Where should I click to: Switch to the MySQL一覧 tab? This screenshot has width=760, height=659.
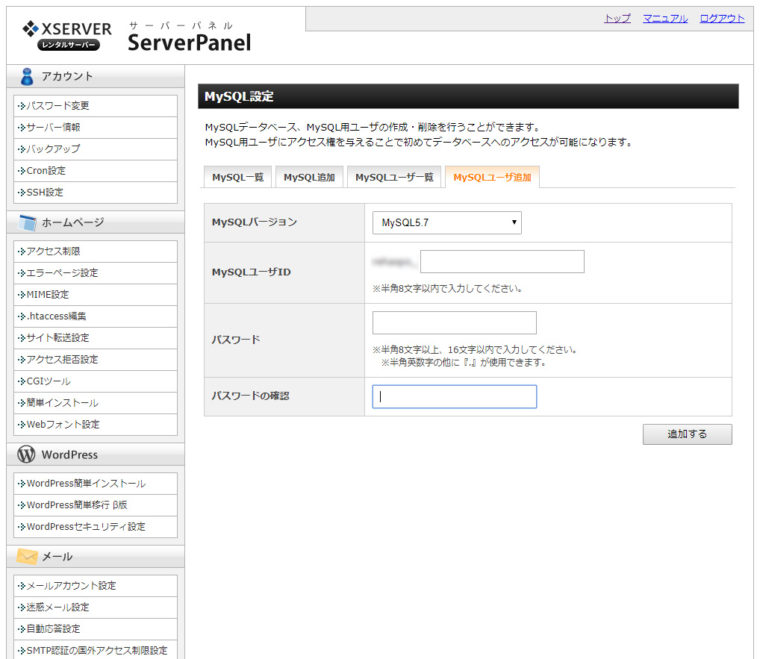point(238,177)
